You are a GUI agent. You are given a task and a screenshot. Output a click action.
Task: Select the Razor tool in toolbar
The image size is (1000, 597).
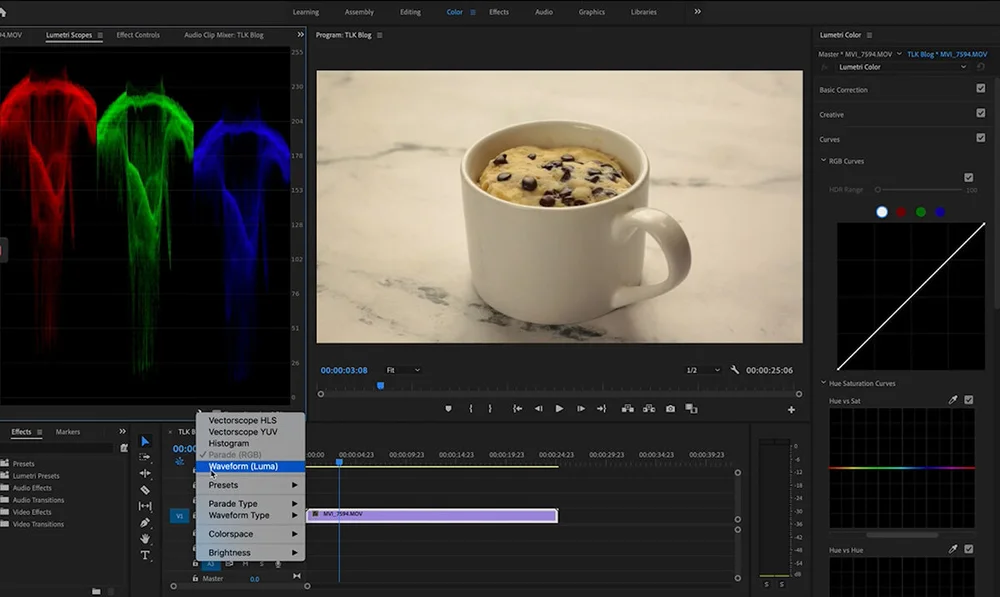[x=145, y=490]
